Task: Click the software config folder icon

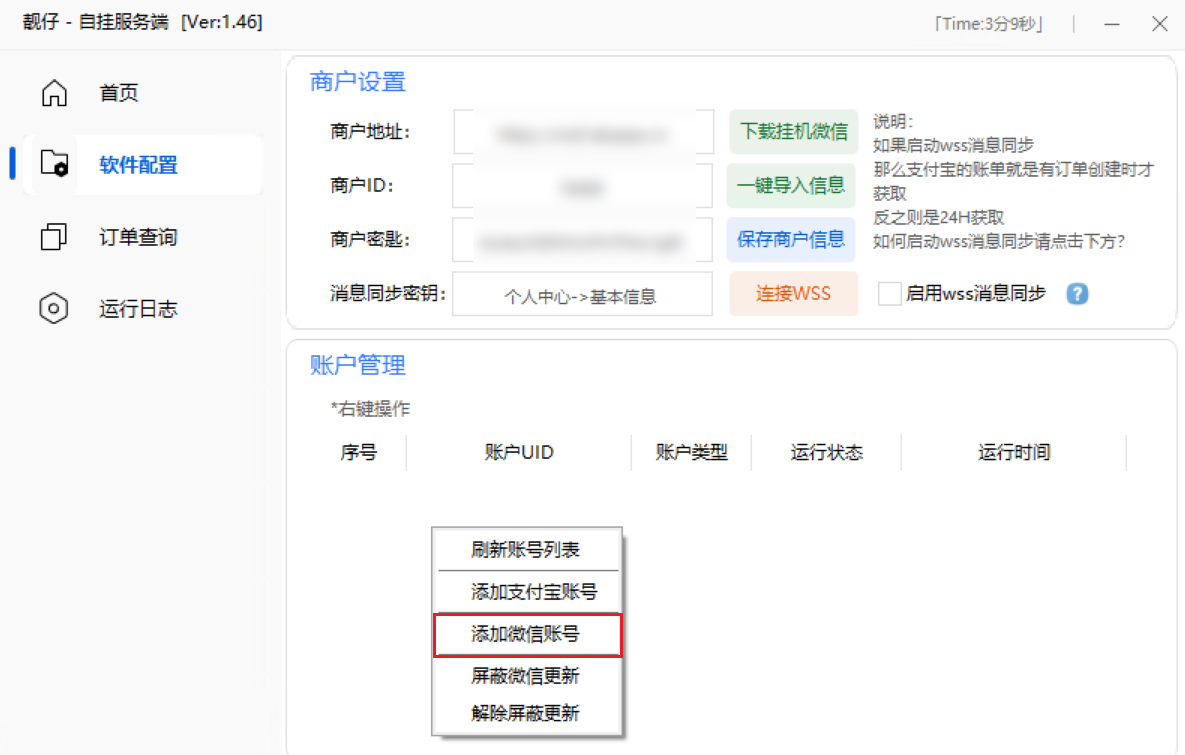Action: point(54,163)
